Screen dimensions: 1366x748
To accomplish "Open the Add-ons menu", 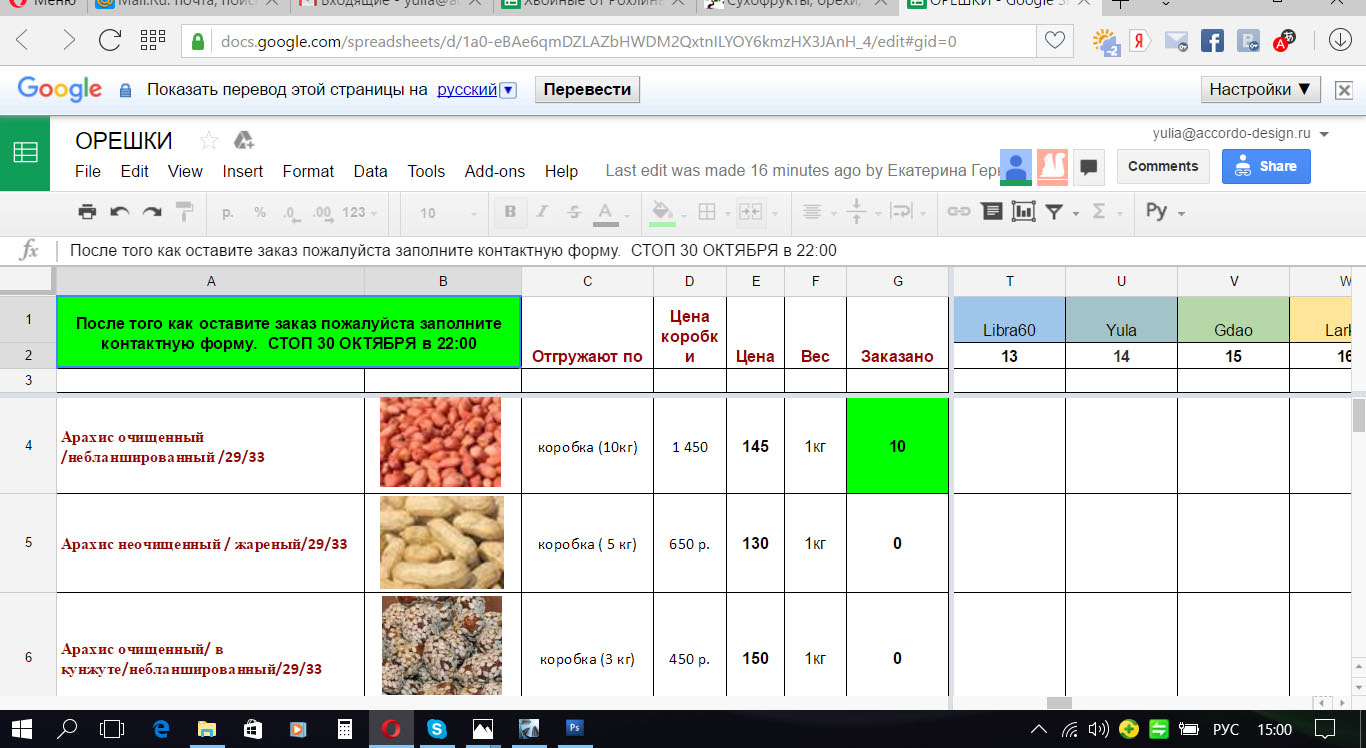I will pyautogui.click(x=494, y=171).
